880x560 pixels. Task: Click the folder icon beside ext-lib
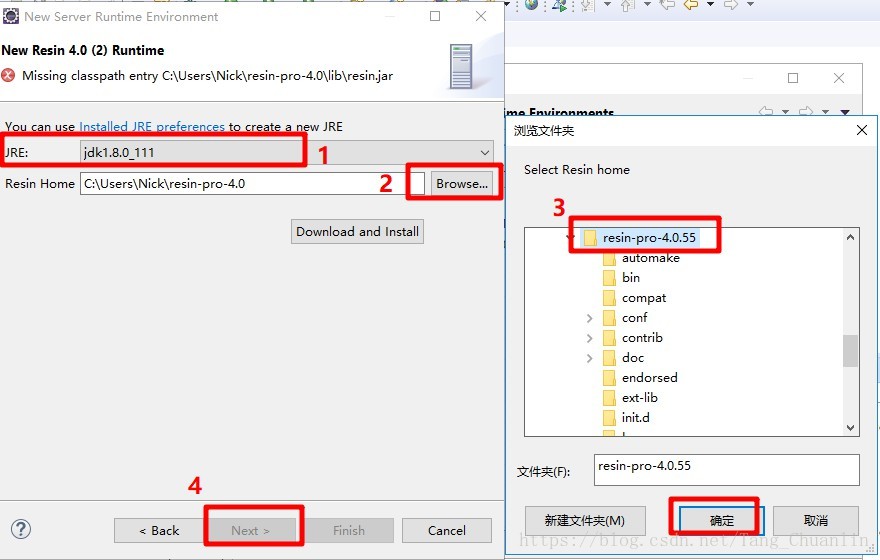(x=609, y=398)
